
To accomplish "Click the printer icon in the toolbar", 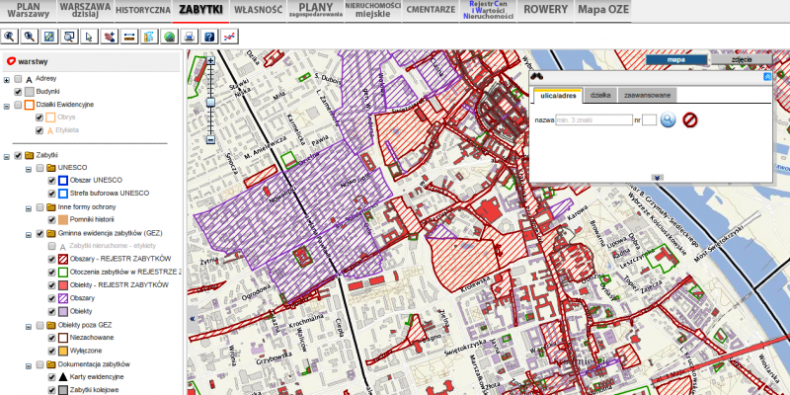I will coord(189,36).
